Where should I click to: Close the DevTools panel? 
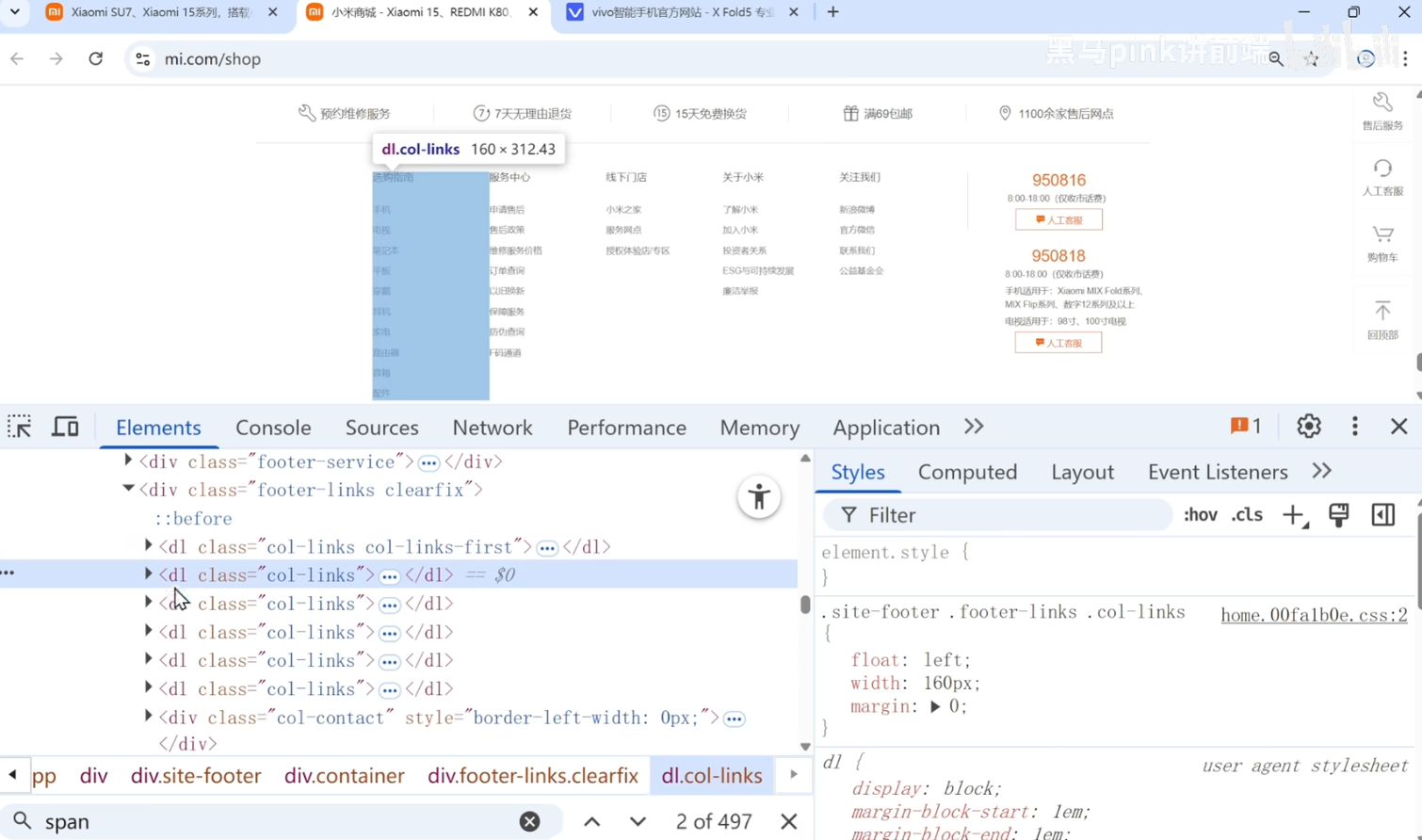(x=1398, y=427)
